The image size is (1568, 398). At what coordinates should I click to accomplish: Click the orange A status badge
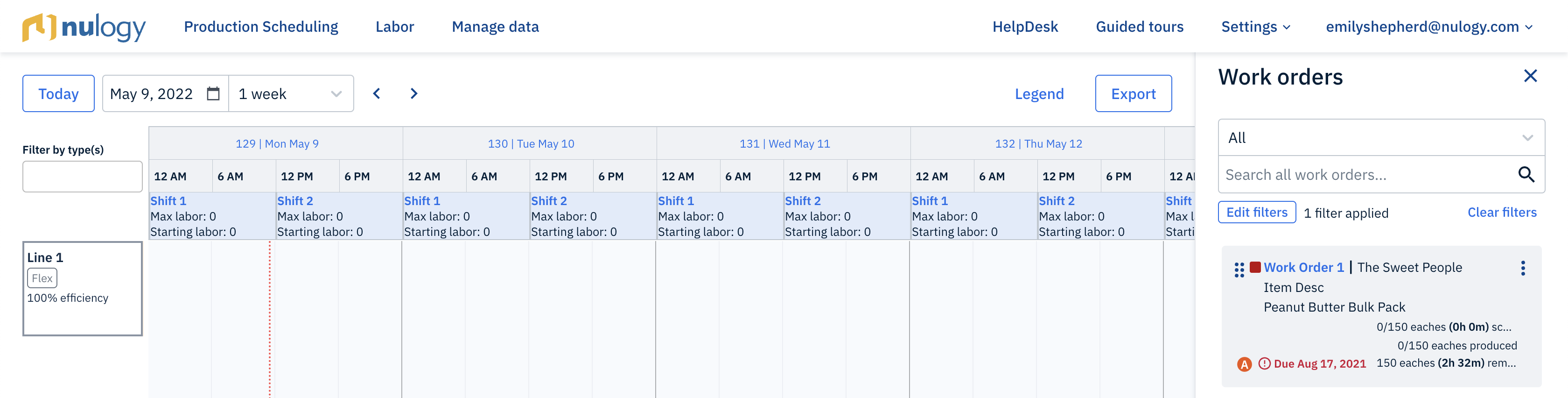tap(1244, 364)
